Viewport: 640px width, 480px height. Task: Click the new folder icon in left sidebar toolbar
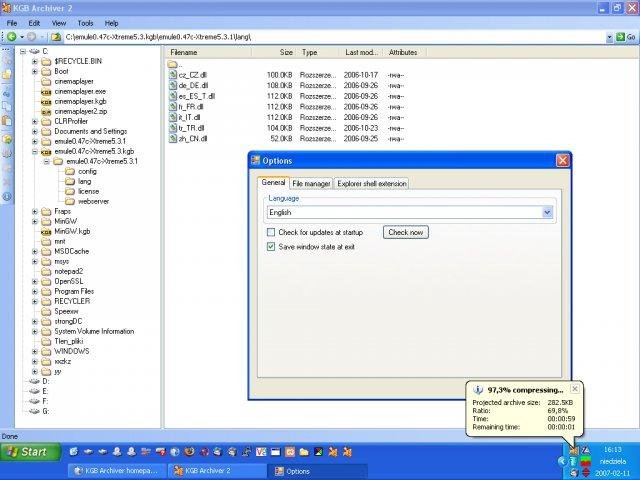pos(7,75)
